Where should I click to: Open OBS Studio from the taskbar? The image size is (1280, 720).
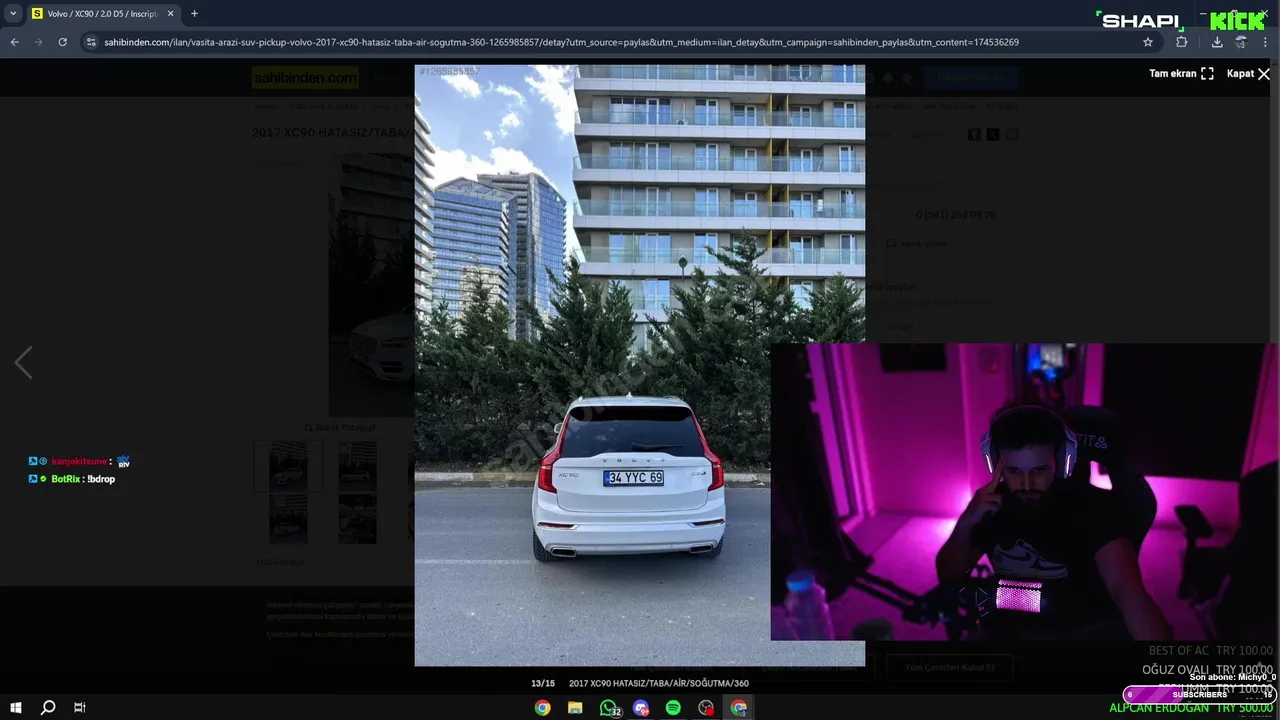click(706, 708)
